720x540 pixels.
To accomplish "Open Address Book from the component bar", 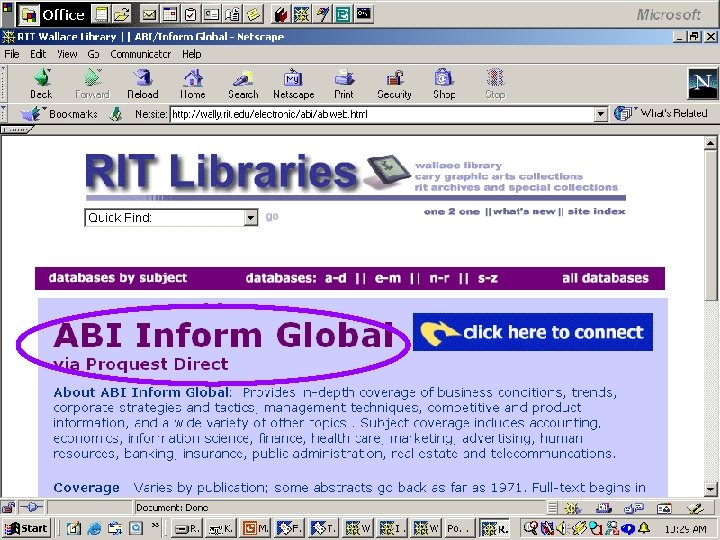I will (664, 508).
